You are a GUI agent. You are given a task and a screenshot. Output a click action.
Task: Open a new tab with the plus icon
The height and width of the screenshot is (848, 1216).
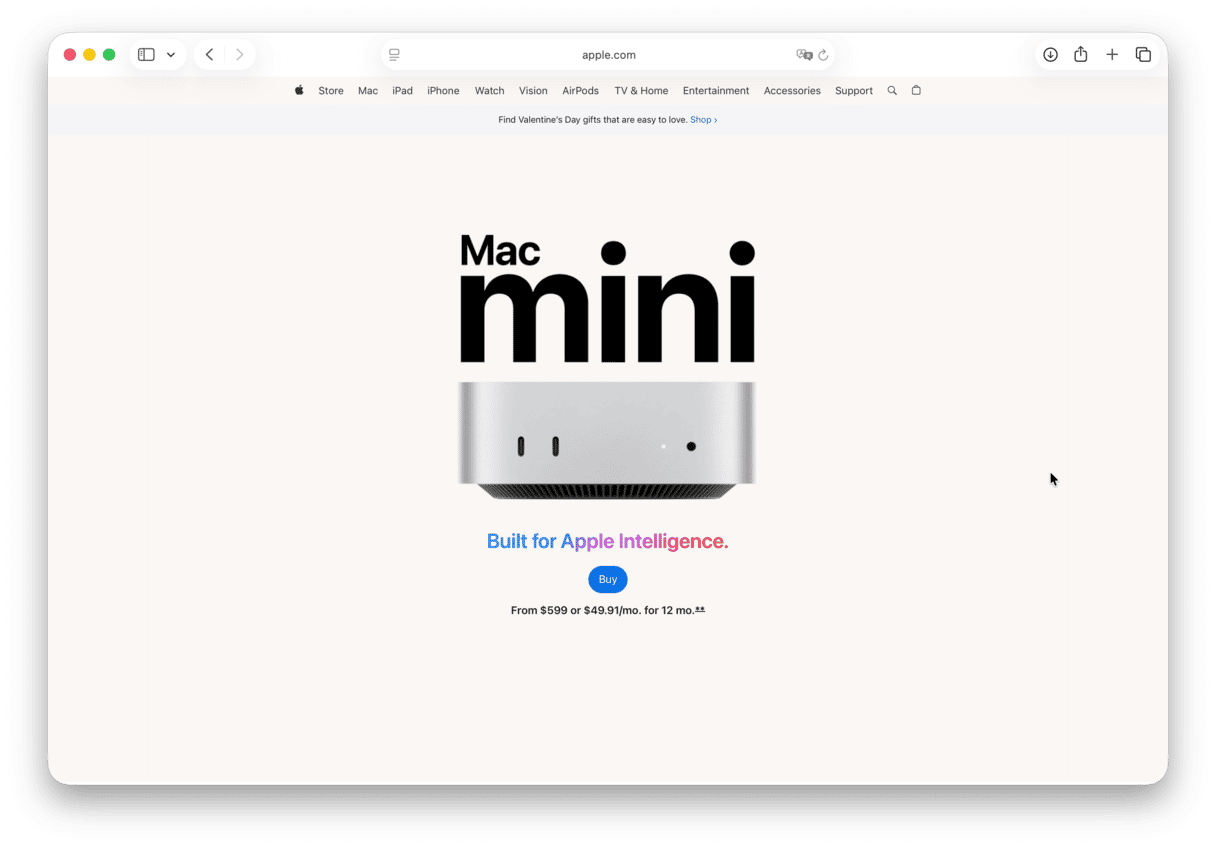tap(1112, 54)
